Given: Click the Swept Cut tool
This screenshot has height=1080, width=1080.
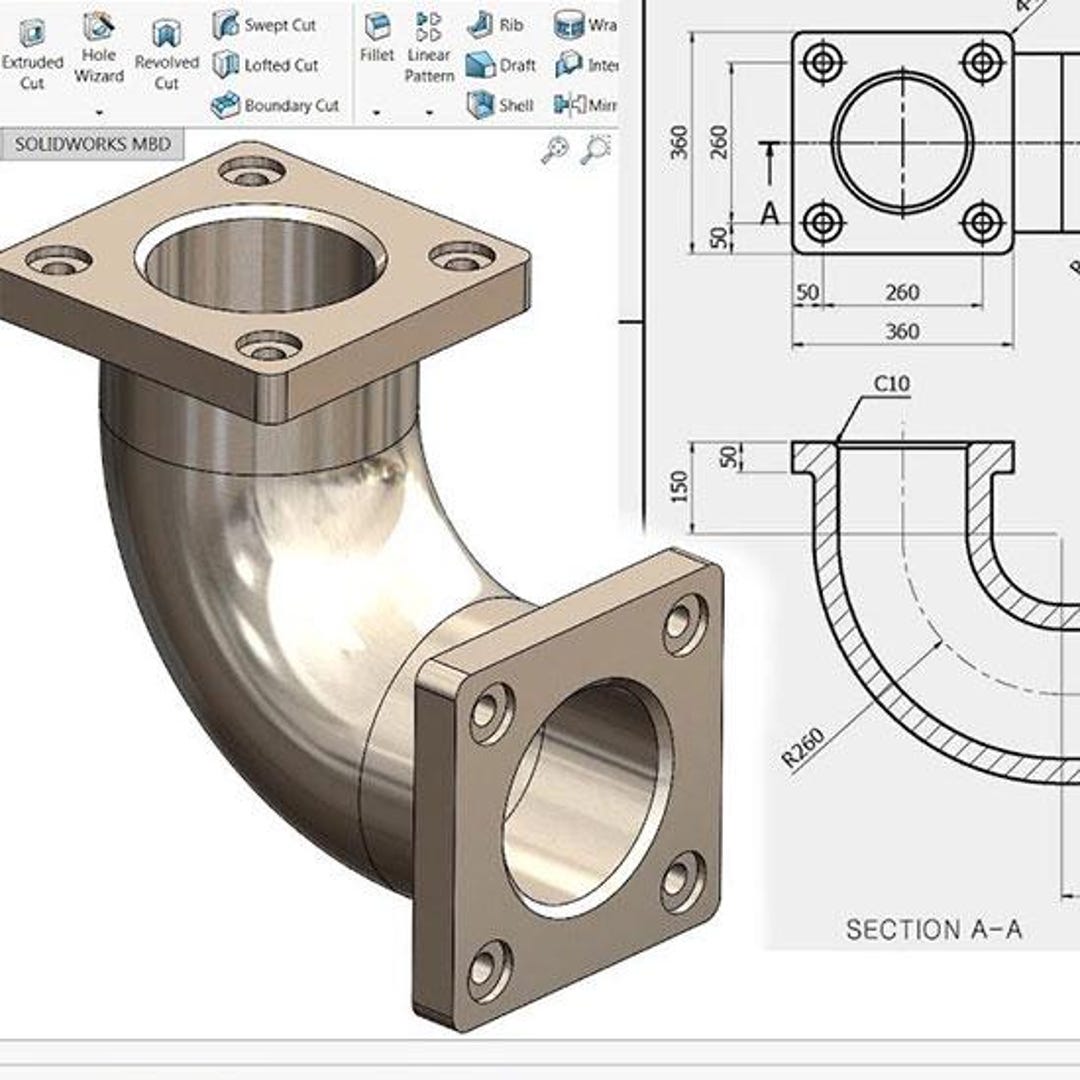Looking at the screenshot, I should coord(264,25).
